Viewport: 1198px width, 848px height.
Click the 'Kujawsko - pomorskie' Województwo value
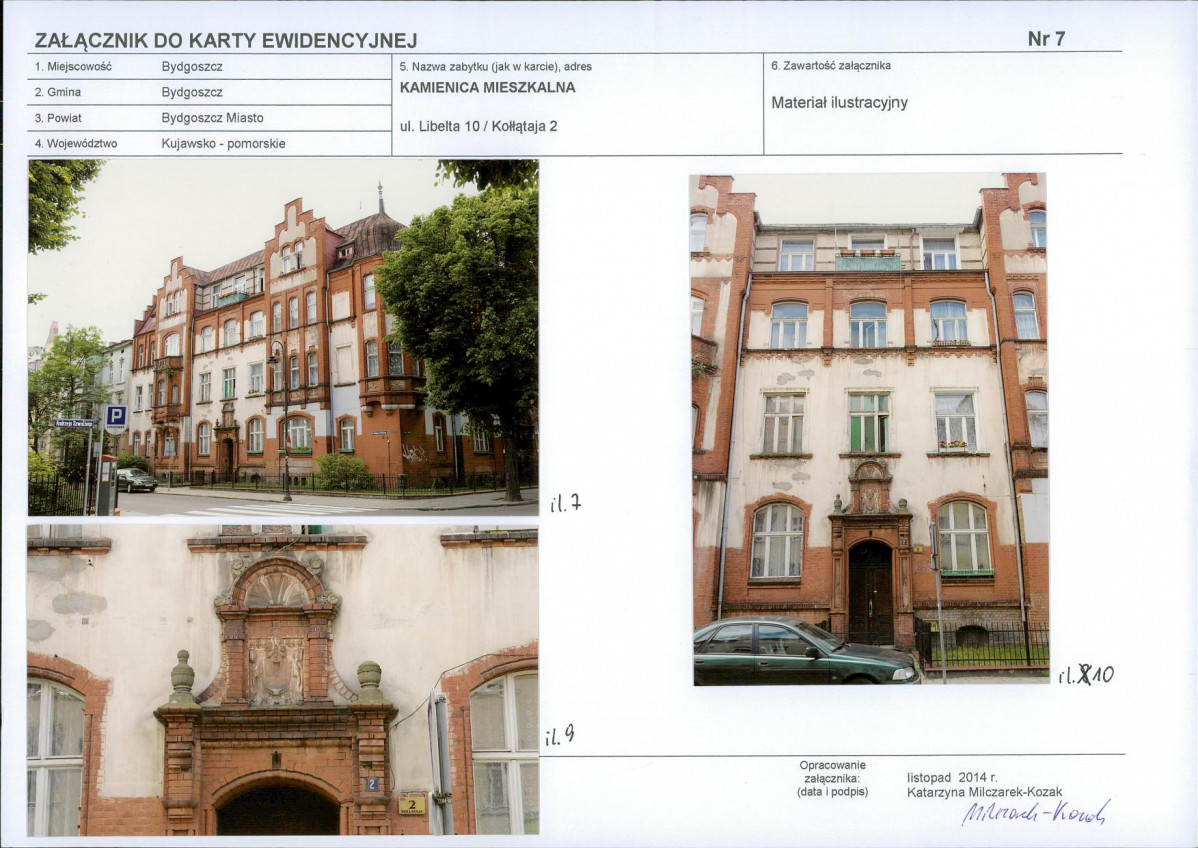(x=223, y=144)
